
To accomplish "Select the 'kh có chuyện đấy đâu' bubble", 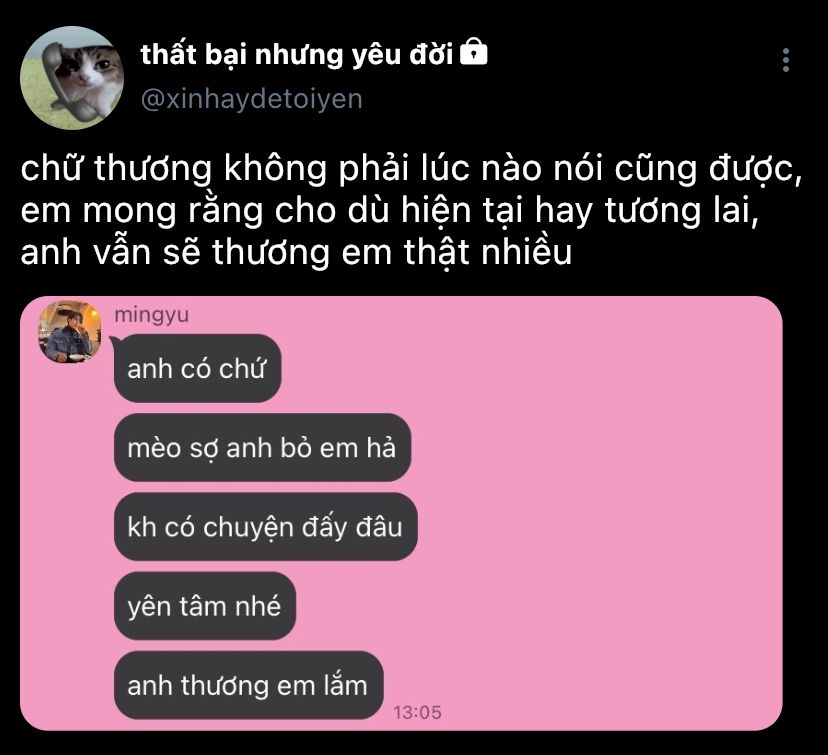I will tap(266, 527).
